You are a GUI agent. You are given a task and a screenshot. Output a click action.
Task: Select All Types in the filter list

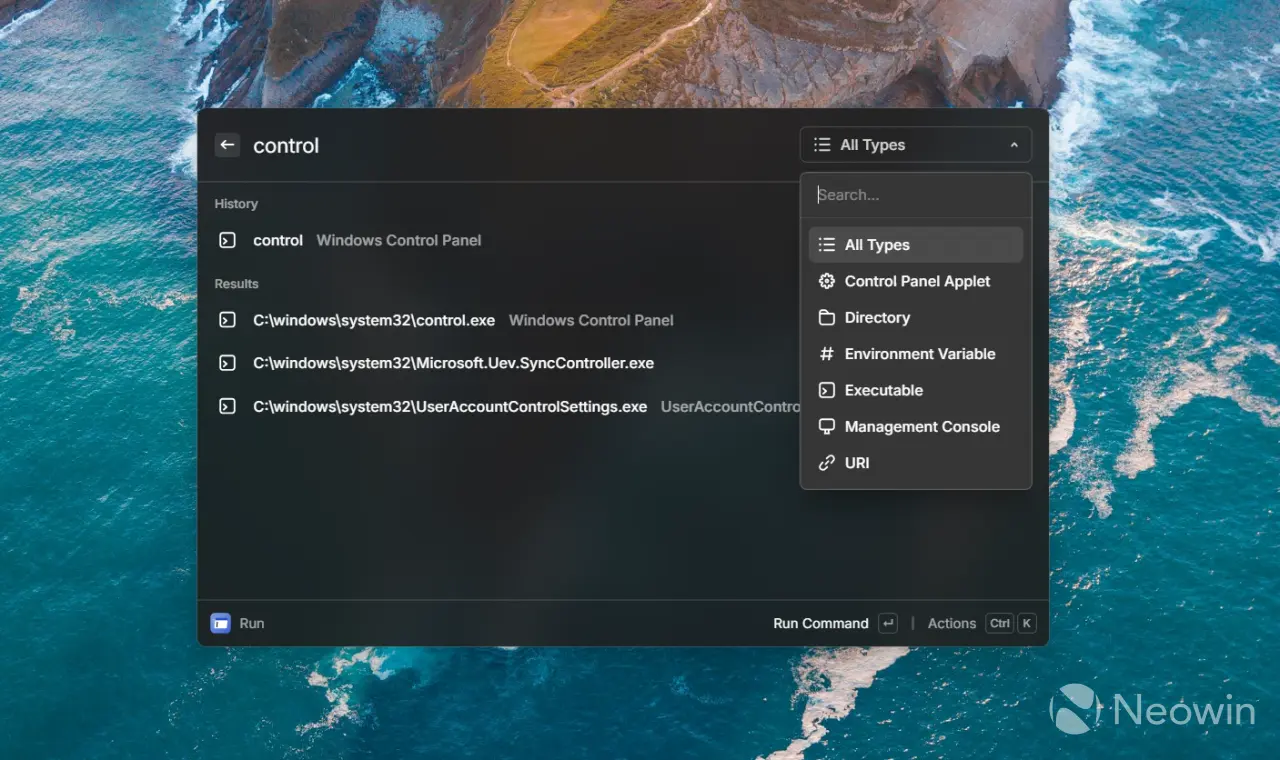(x=915, y=245)
